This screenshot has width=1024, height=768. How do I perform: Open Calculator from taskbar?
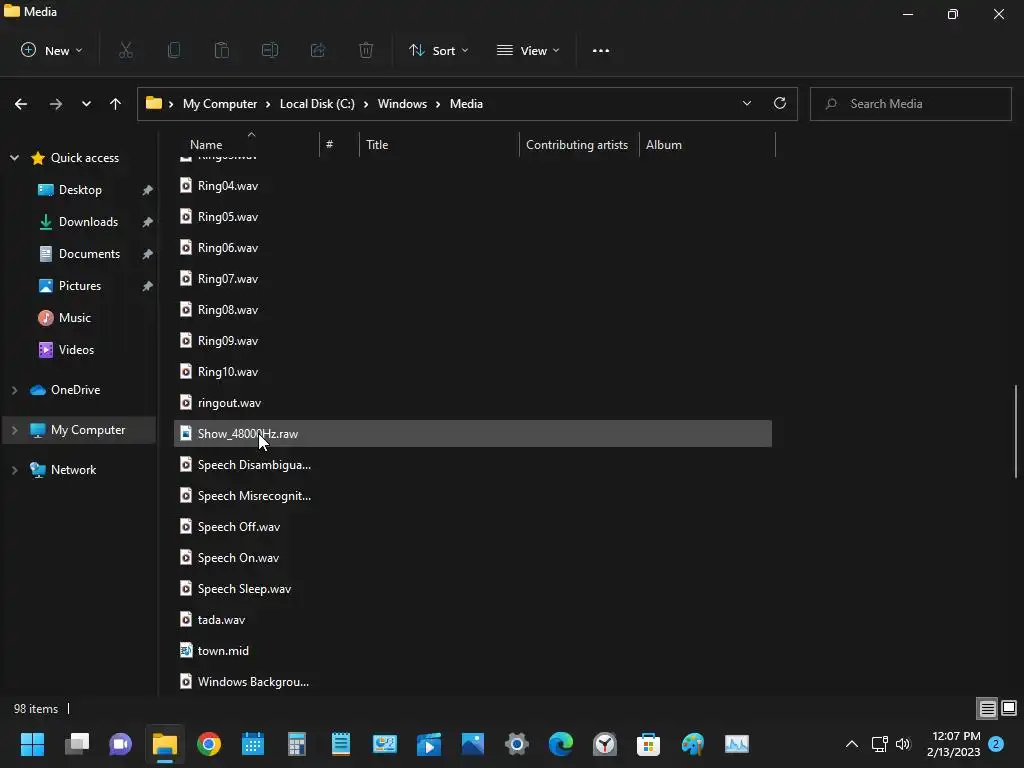point(296,744)
